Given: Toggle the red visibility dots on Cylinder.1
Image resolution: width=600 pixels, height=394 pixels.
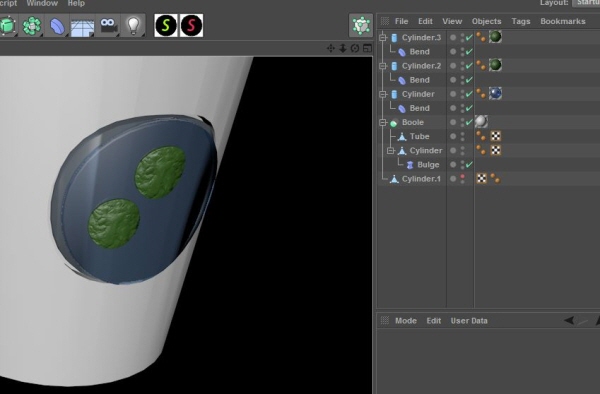Looking at the screenshot, I should click(463, 179).
